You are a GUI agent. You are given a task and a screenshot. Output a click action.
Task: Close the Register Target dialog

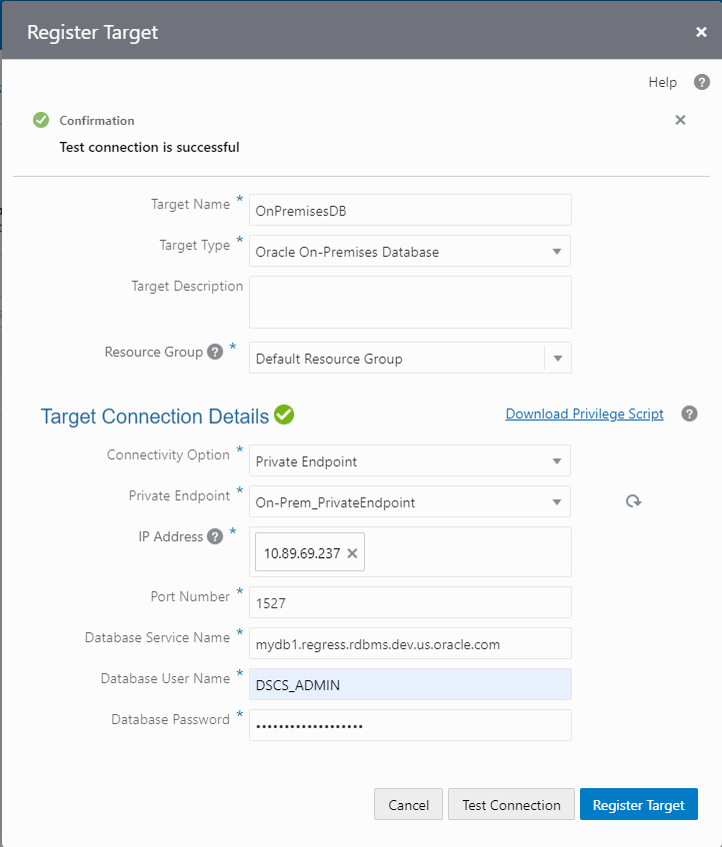701,32
